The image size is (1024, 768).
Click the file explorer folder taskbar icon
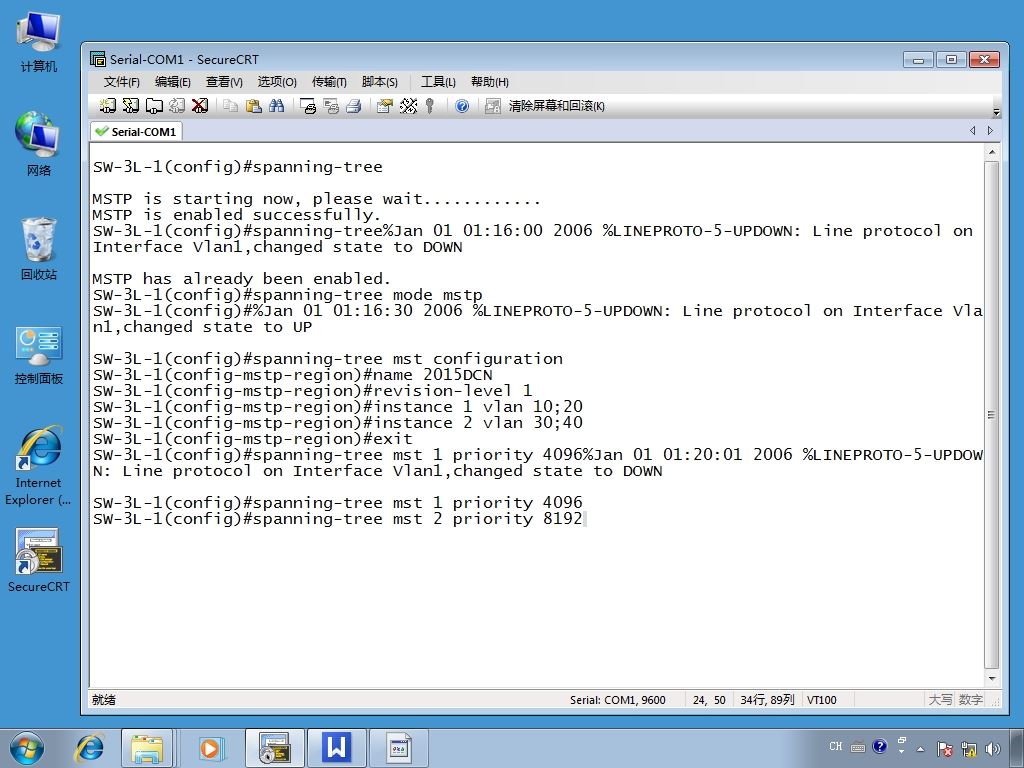click(147, 748)
